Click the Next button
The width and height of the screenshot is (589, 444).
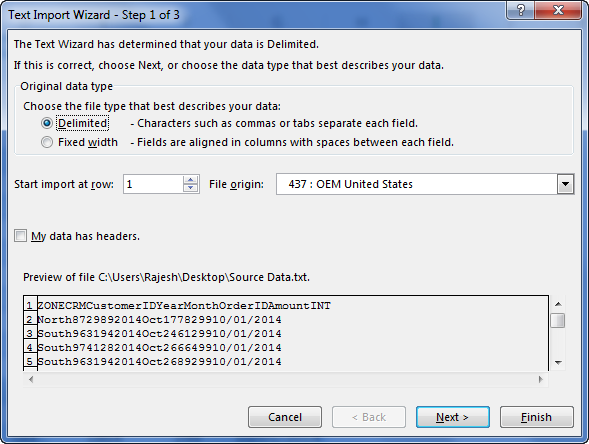click(x=453, y=417)
